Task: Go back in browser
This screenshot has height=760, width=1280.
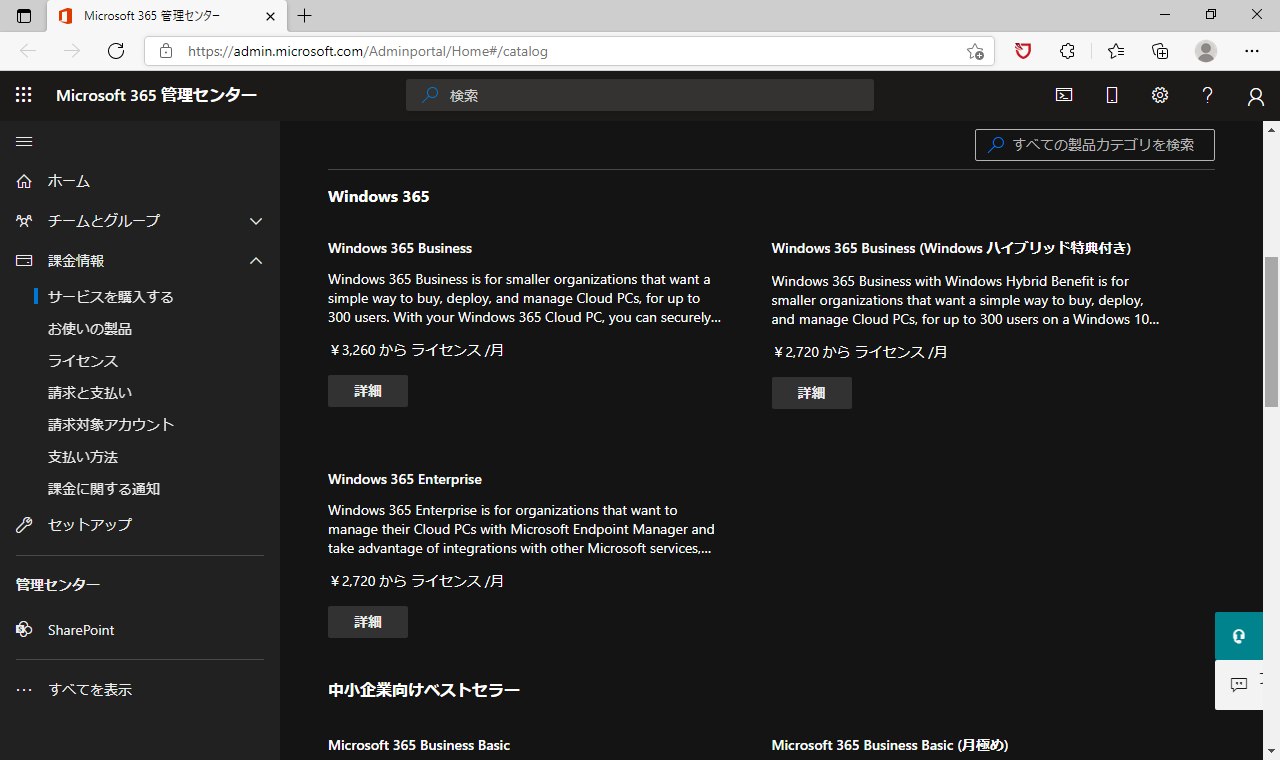Action: click(28, 51)
